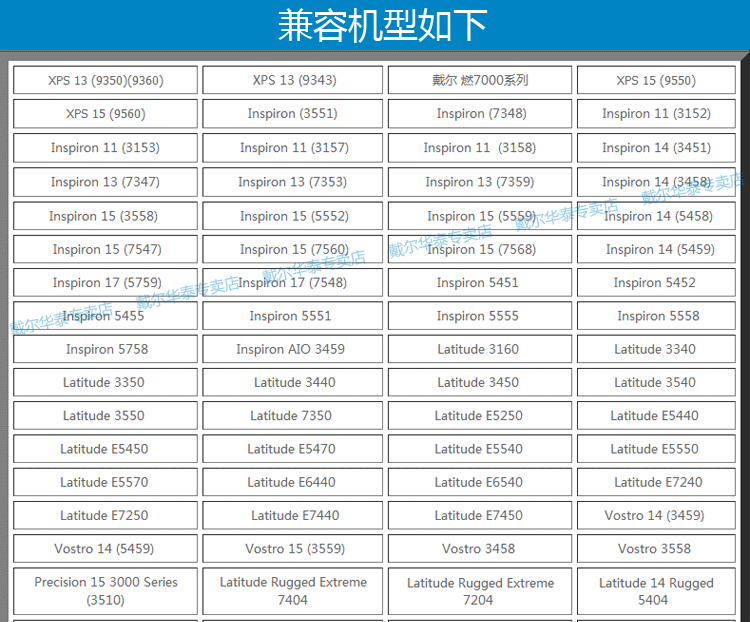Viewport: 750px width, 622px height.
Task: Select the Latitude Rugged Extreme 7404 cell
Action: point(293,591)
